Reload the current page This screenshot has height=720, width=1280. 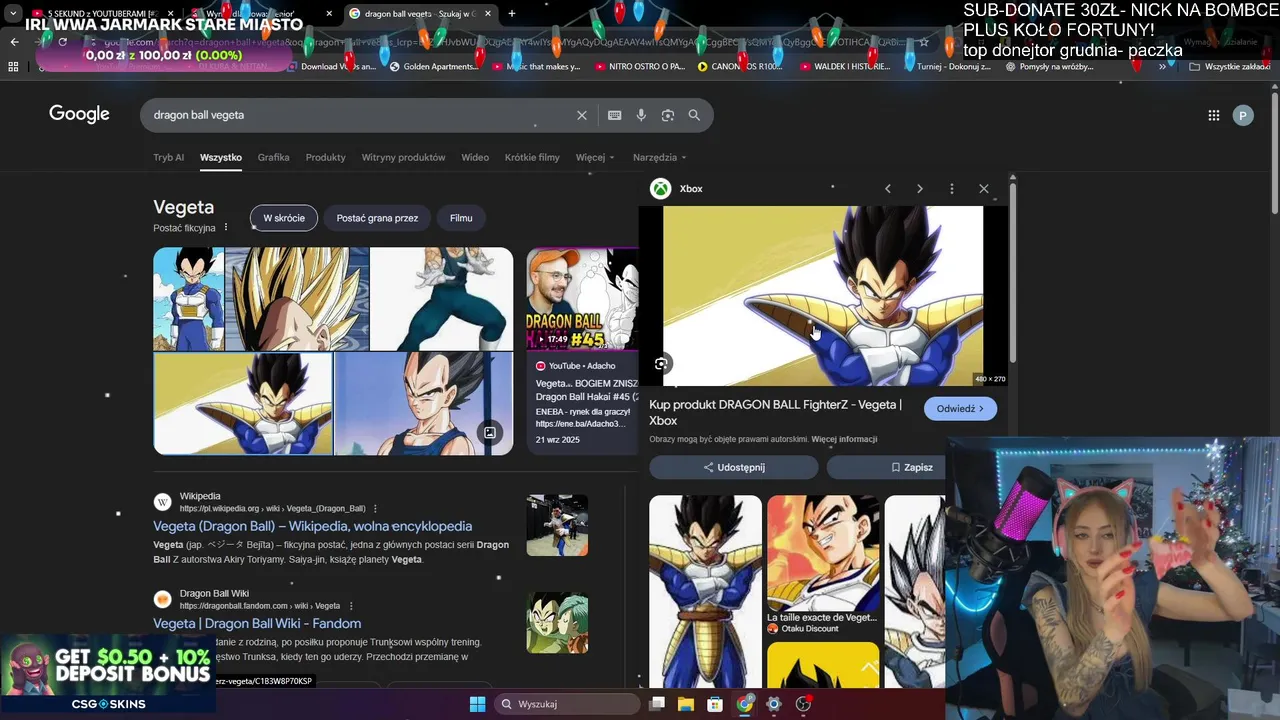[x=62, y=42]
